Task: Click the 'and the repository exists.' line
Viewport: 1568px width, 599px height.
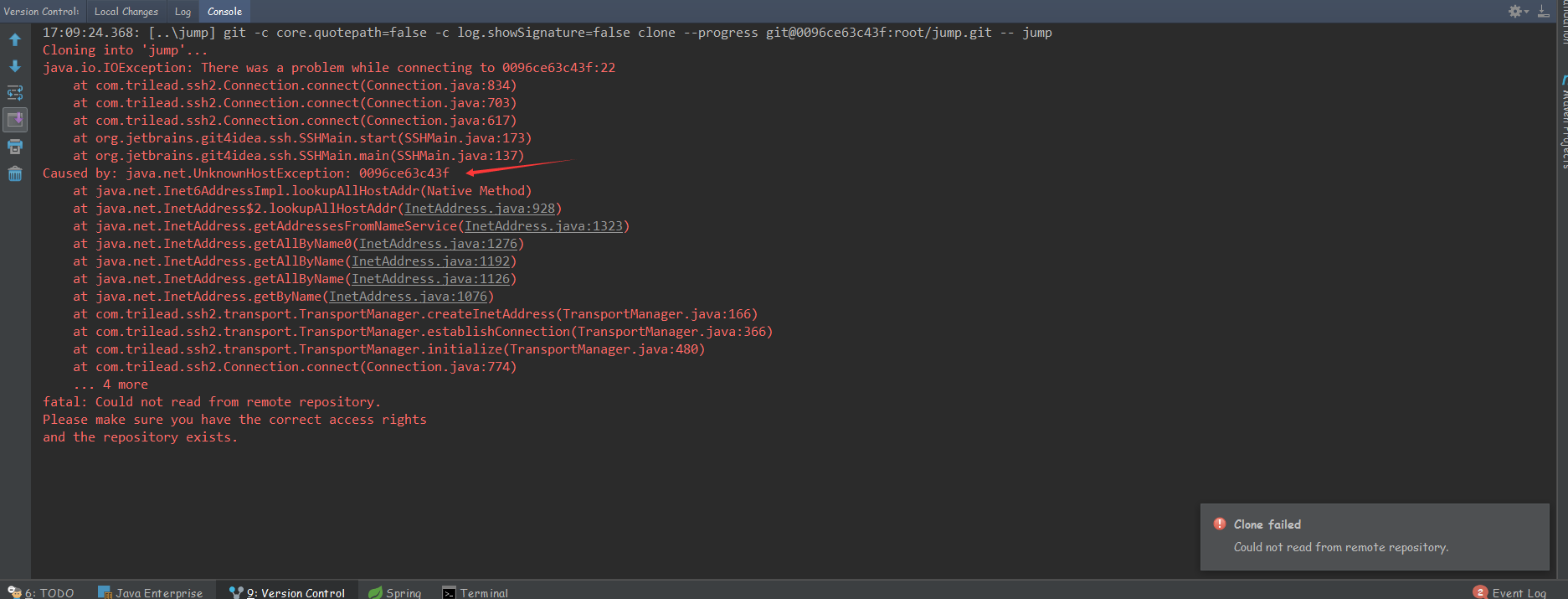Action: point(141,437)
